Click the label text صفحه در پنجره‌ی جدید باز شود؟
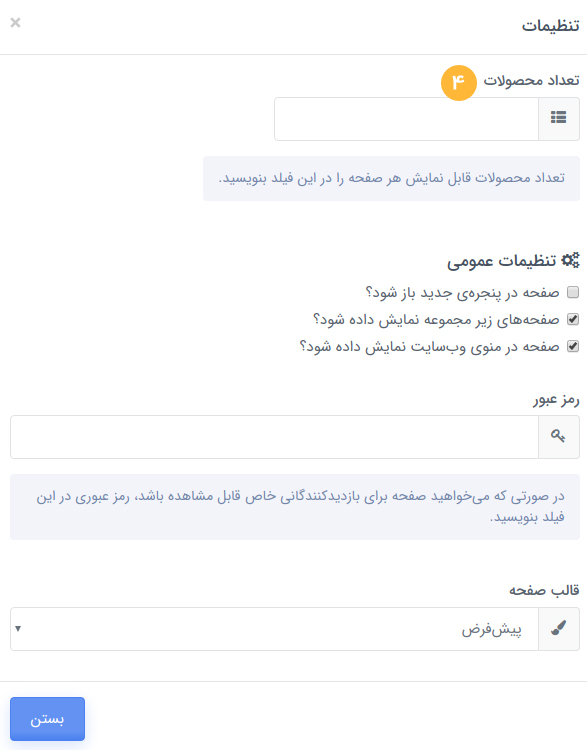587x750 pixels. pos(462,292)
